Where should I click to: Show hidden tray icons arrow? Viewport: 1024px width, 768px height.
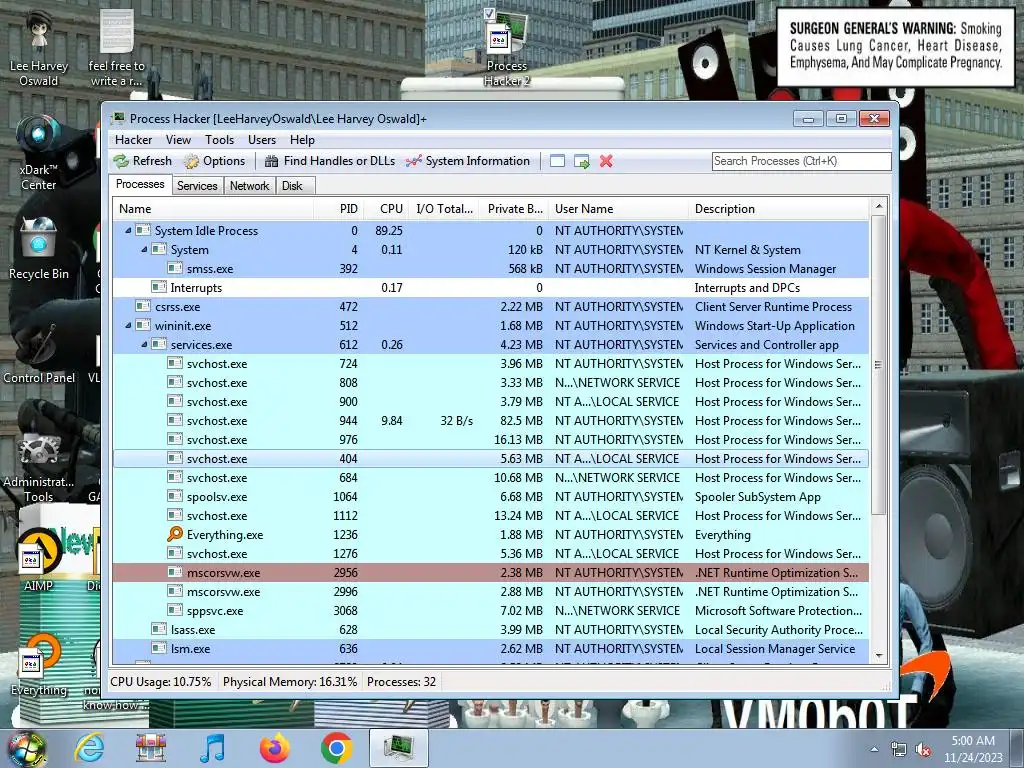click(874, 749)
